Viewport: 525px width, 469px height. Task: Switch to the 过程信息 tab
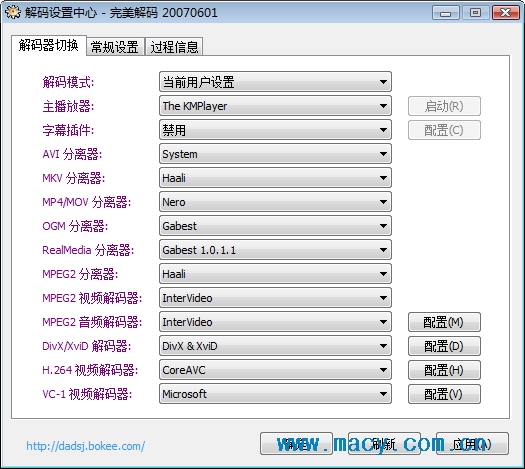pos(174,47)
